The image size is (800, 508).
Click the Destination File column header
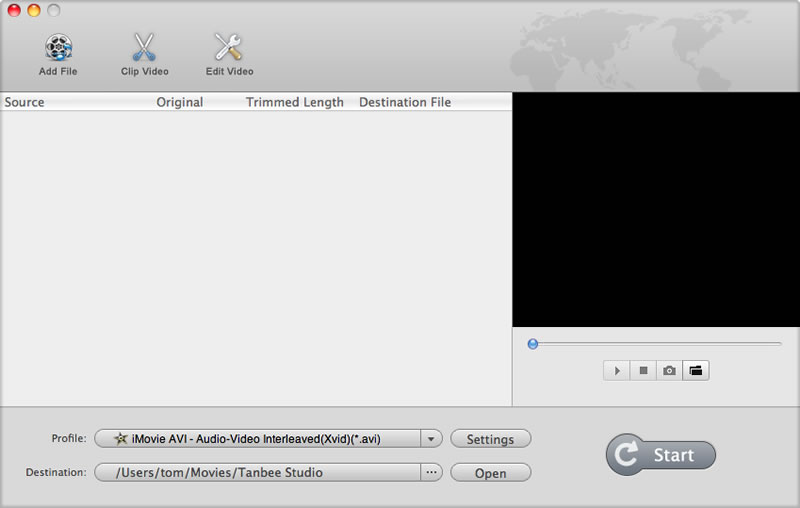[x=405, y=102]
